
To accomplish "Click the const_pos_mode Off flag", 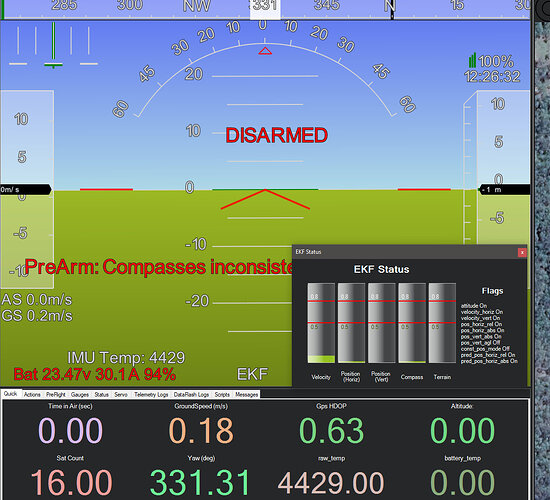I will pos(485,349).
